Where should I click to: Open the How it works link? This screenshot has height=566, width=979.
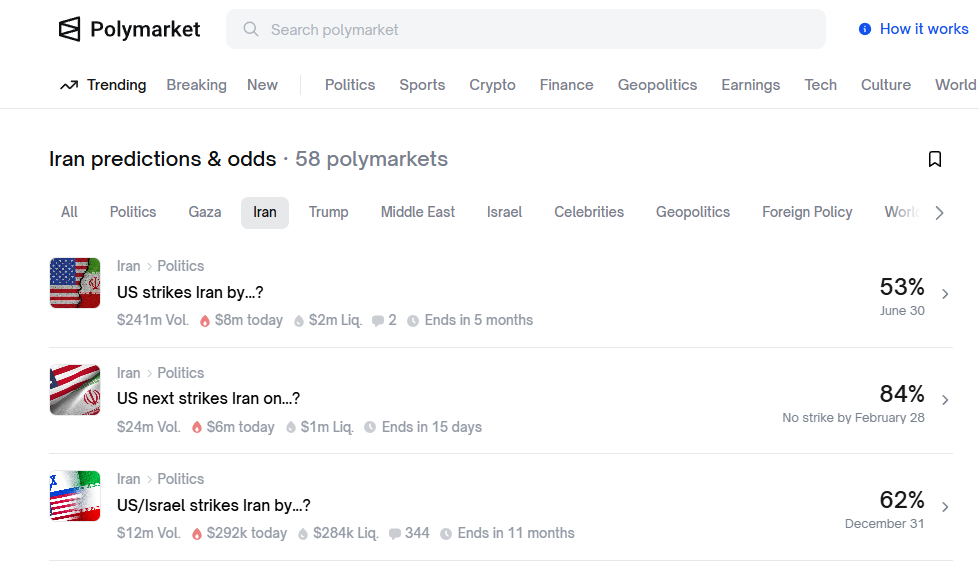coord(923,29)
